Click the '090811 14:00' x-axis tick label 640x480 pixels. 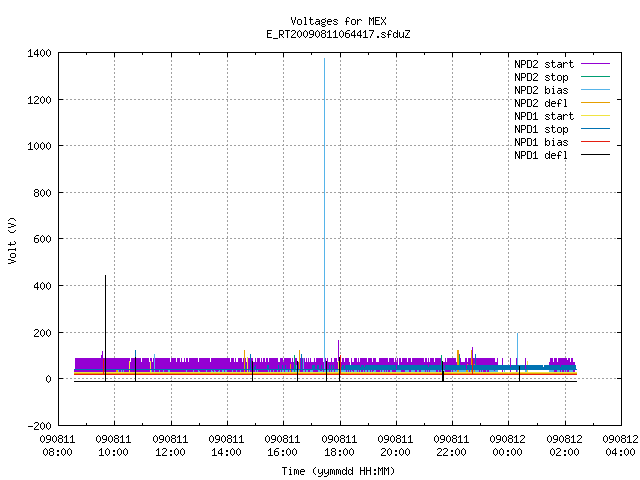(x=227, y=446)
